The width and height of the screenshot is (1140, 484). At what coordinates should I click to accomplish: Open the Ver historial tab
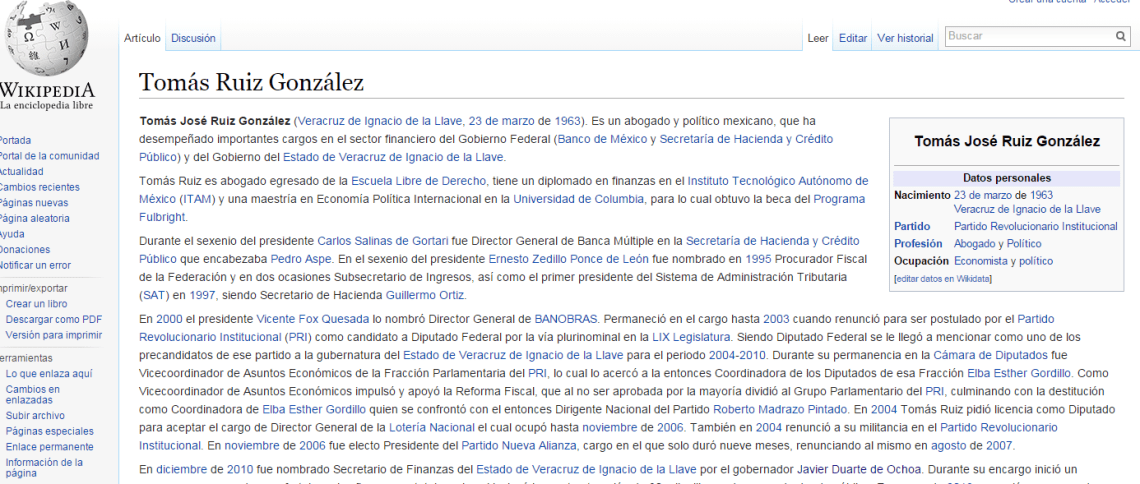pos(905,39)
